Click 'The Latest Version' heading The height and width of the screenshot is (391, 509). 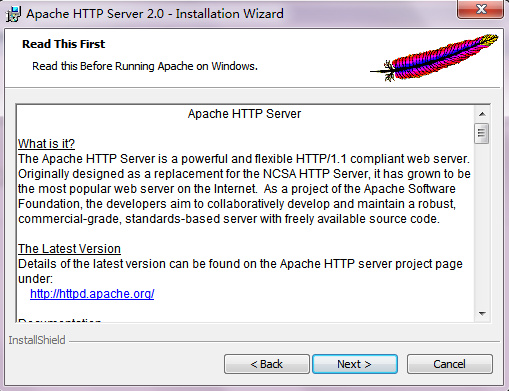[69, 249]
